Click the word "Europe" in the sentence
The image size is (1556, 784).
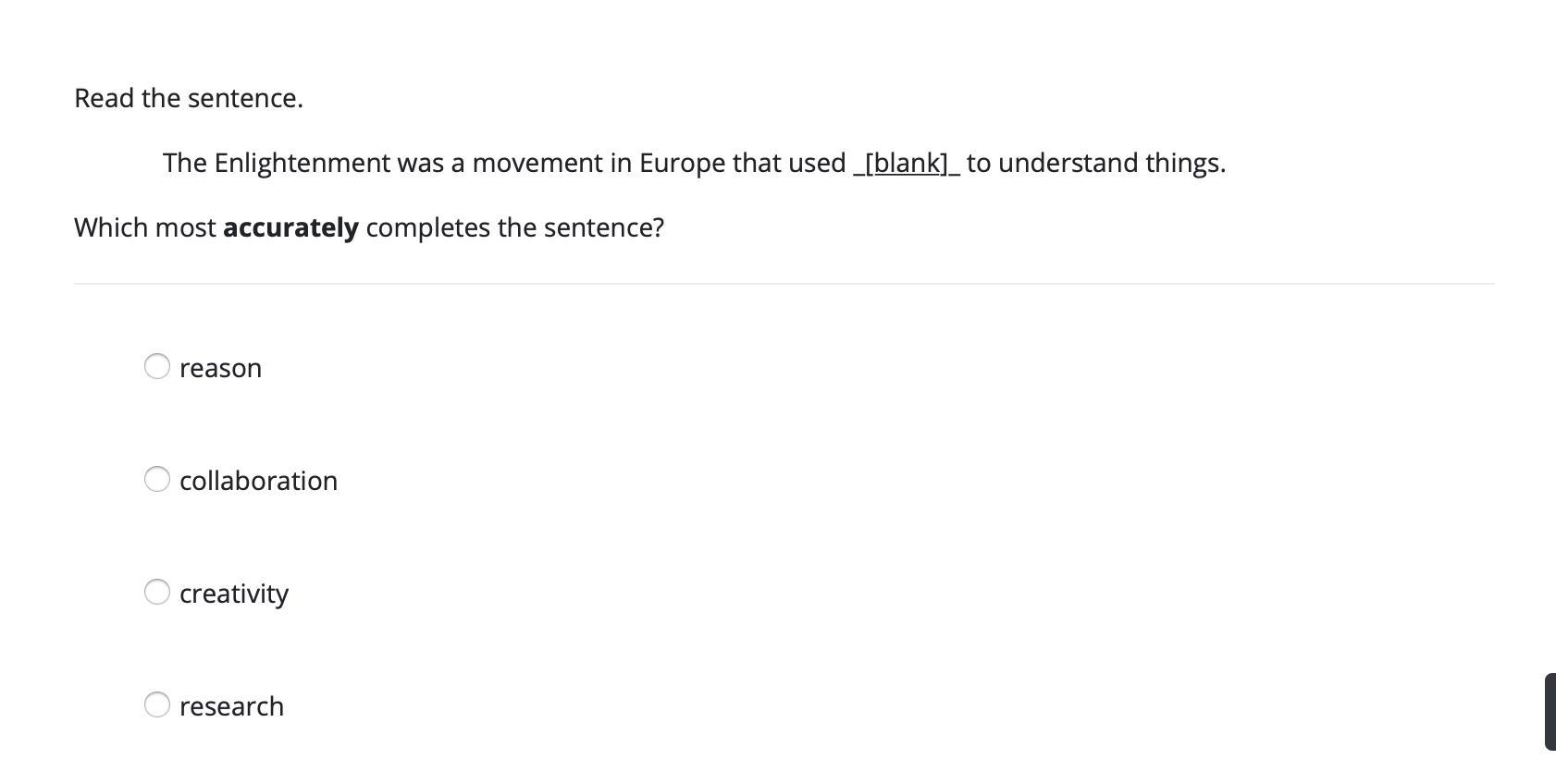pyautogui.click(x=682, y=163)
